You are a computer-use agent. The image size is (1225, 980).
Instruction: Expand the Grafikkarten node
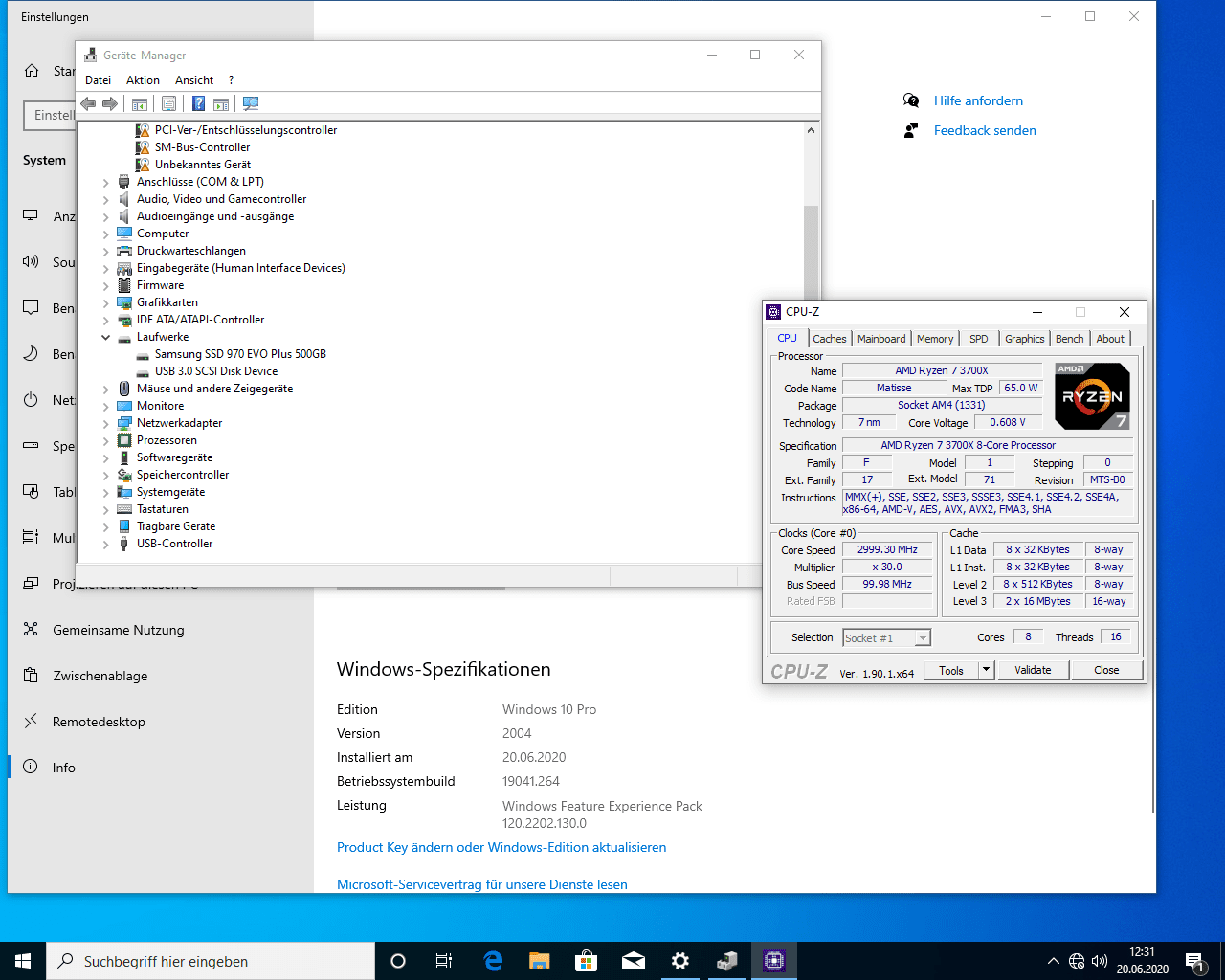point(106,302)
